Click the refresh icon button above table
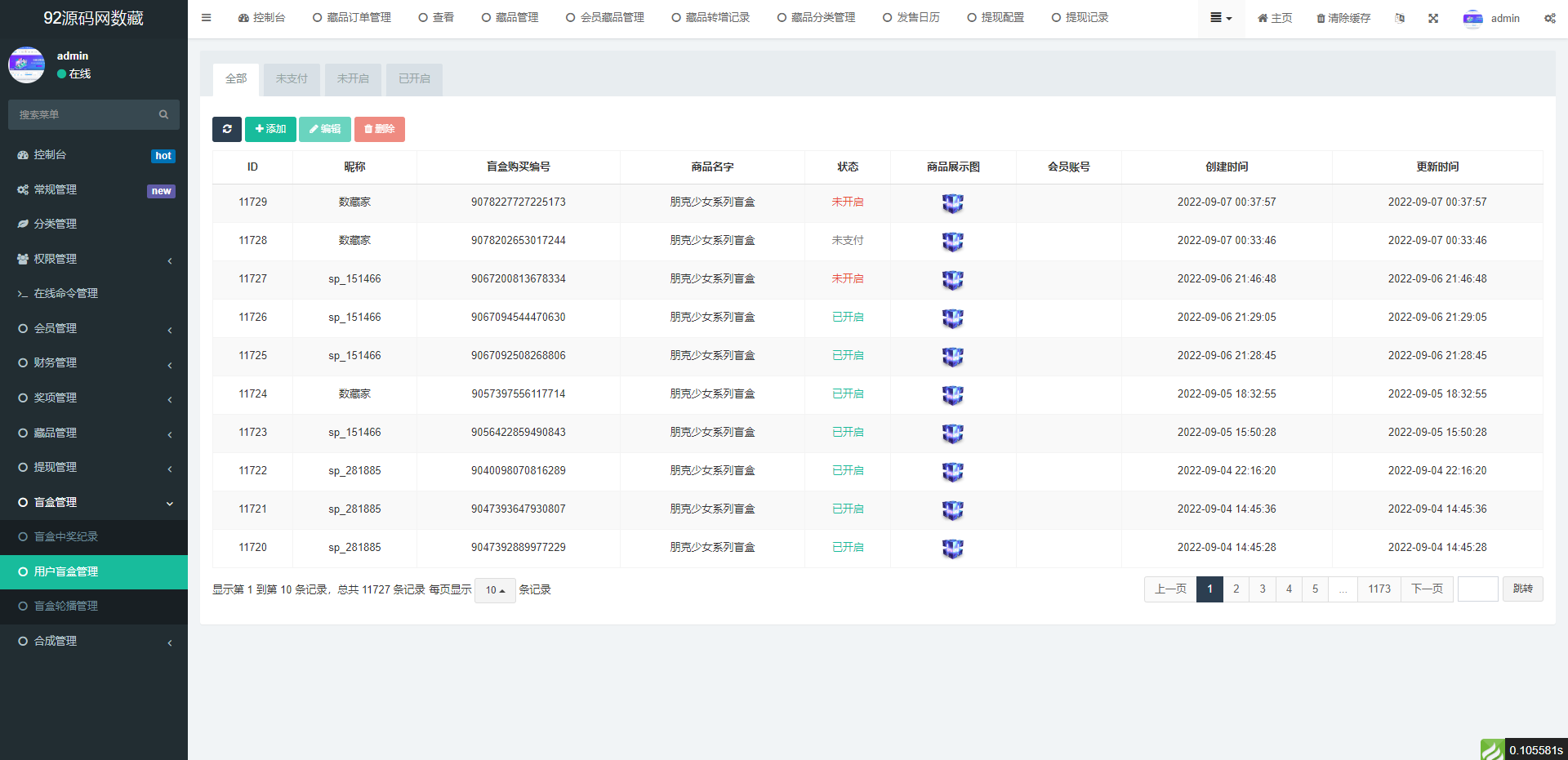Image resolution: width=1568 pixels, height=760 pixels. tap(227, 129)
